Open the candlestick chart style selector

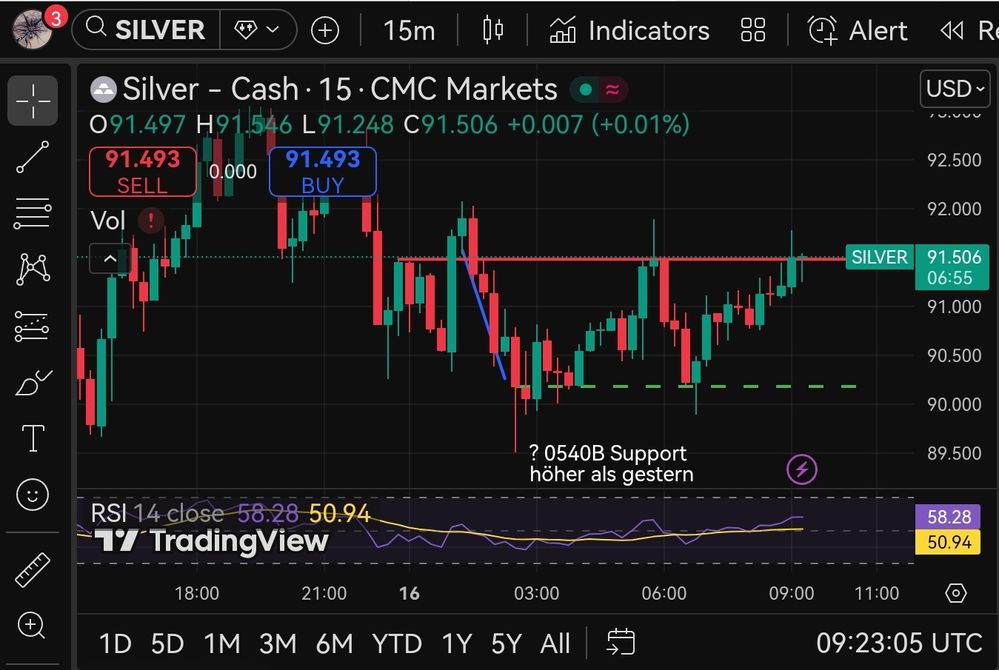492,30
